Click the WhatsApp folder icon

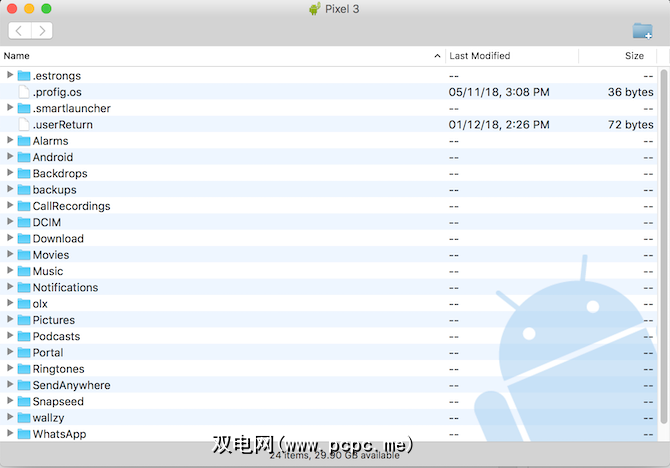(24, 434)
